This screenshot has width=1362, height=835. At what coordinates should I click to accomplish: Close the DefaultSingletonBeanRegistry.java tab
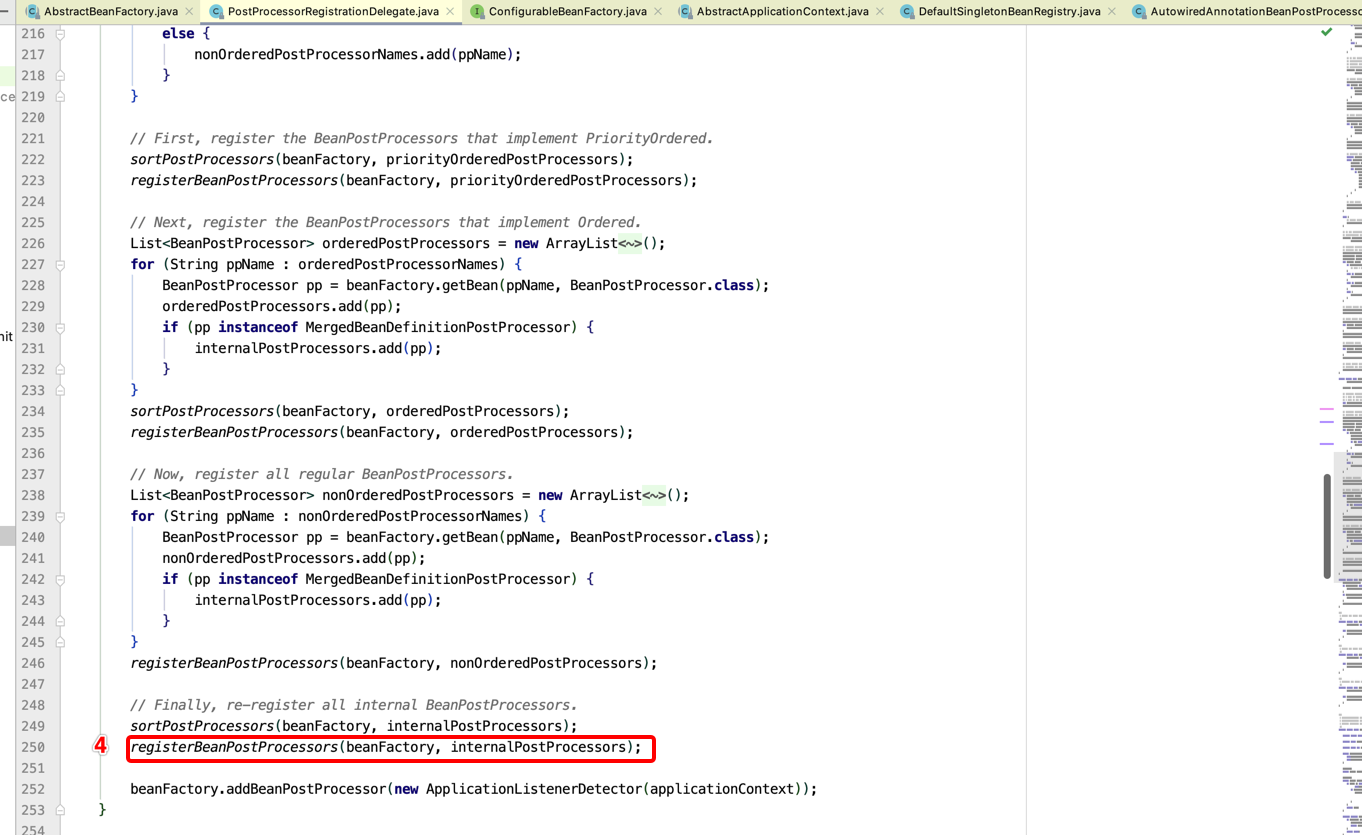[1112, 11]
